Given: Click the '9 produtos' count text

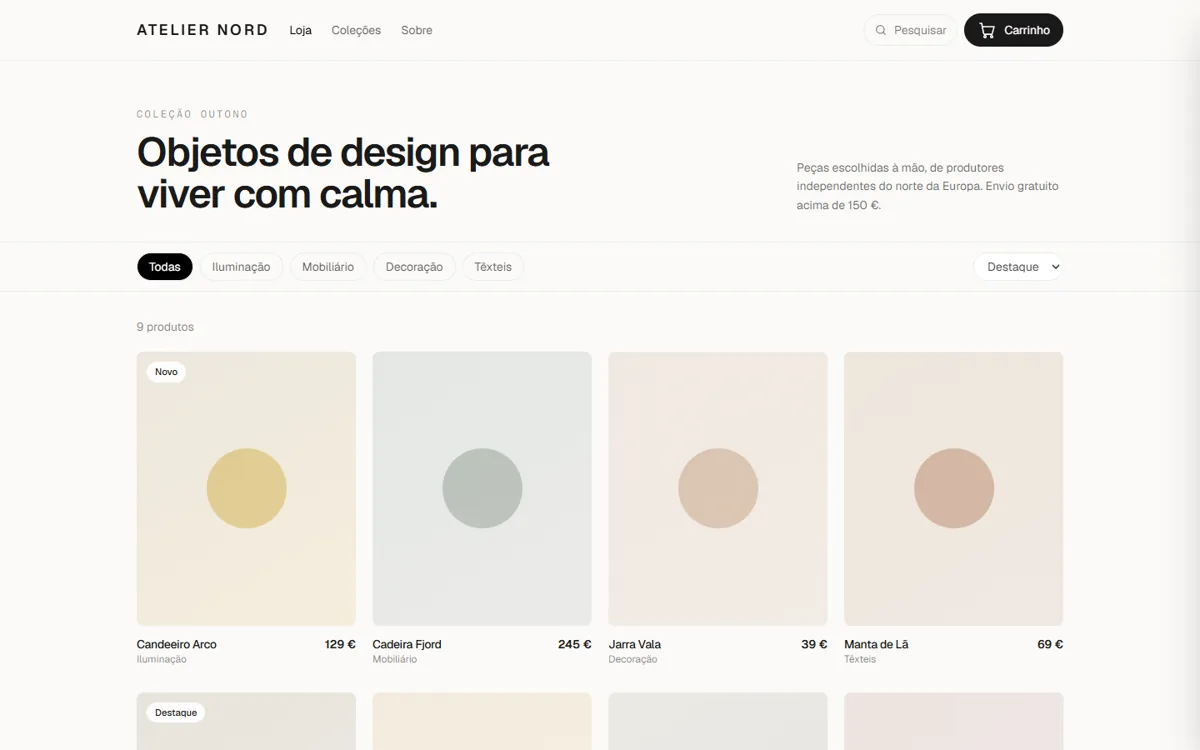Looking at the screenshot, I should click(x=165, y=327).
